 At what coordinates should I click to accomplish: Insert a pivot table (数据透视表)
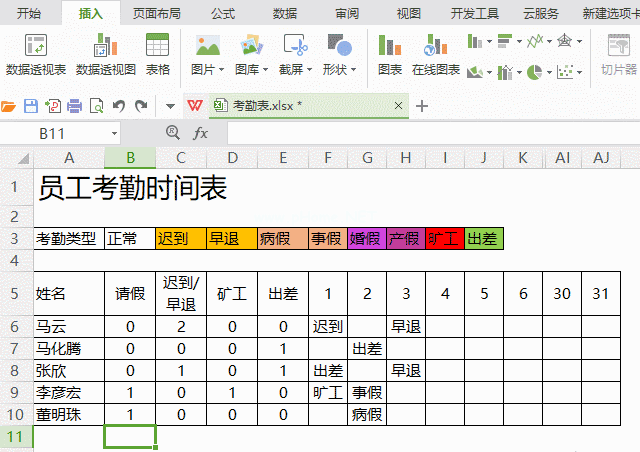36,54
